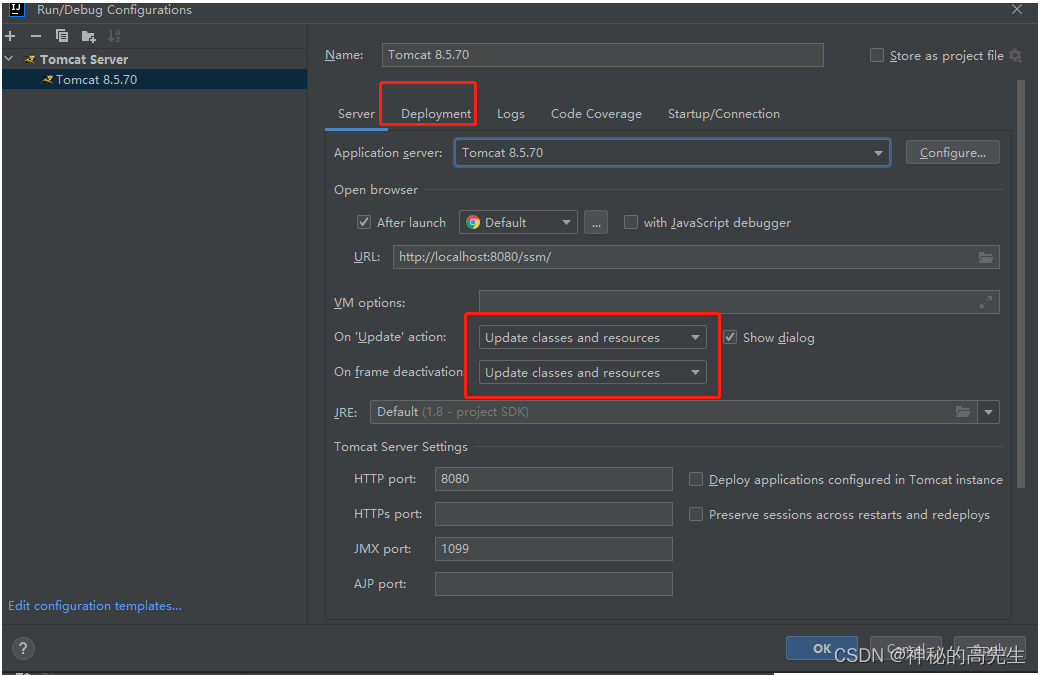1042x675 pixels.
Task: Toggle Store as project file checkbox
Action: point(877,55)
